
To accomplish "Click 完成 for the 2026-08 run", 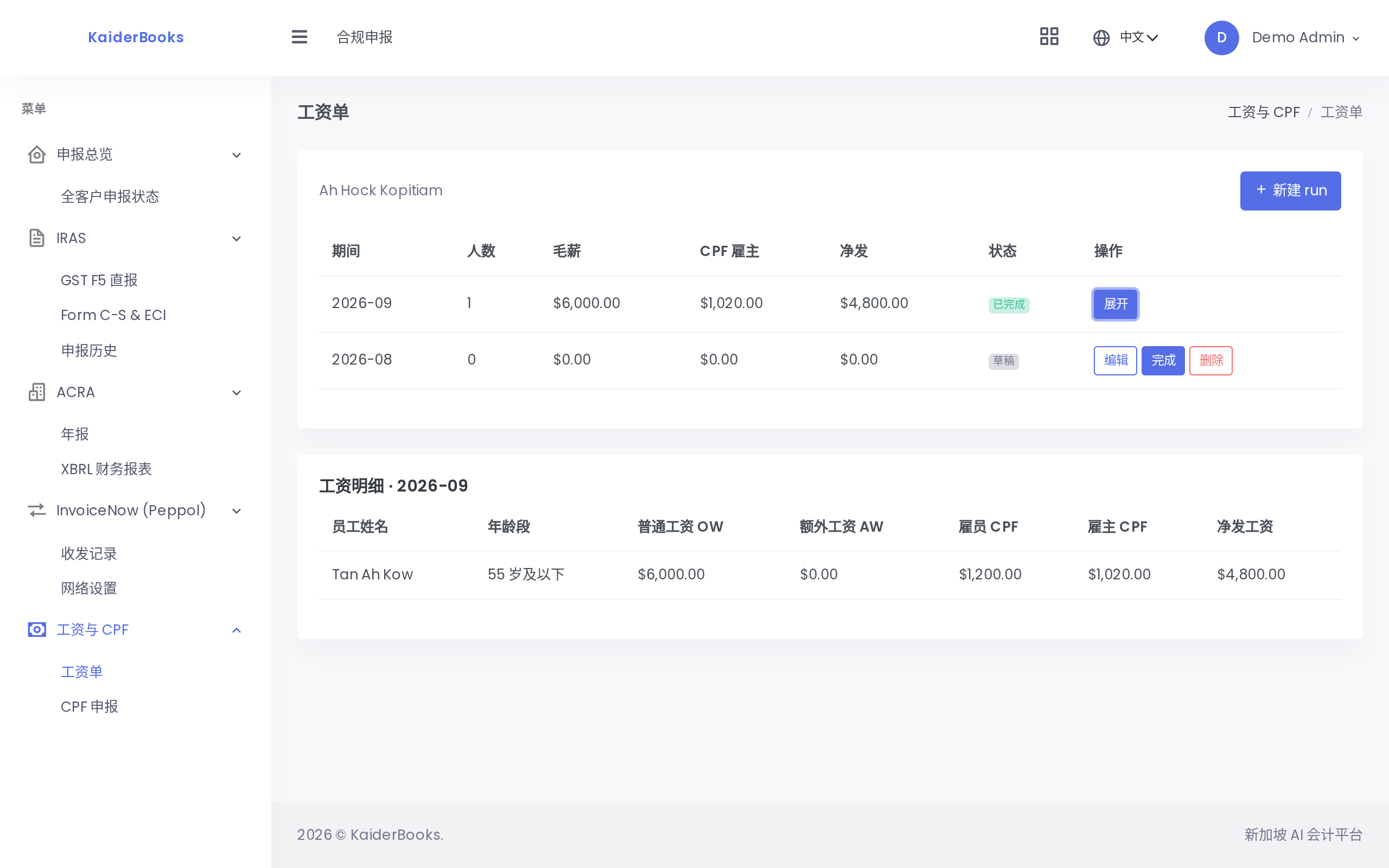I will pos(1163,361).
